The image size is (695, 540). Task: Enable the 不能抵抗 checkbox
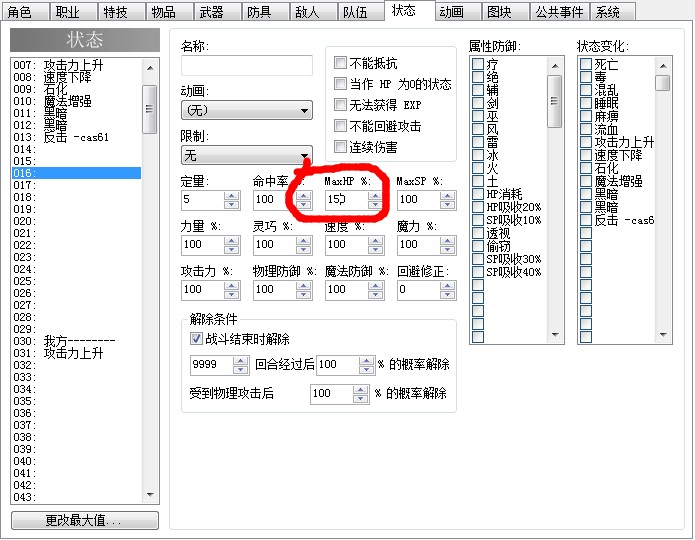340,63
